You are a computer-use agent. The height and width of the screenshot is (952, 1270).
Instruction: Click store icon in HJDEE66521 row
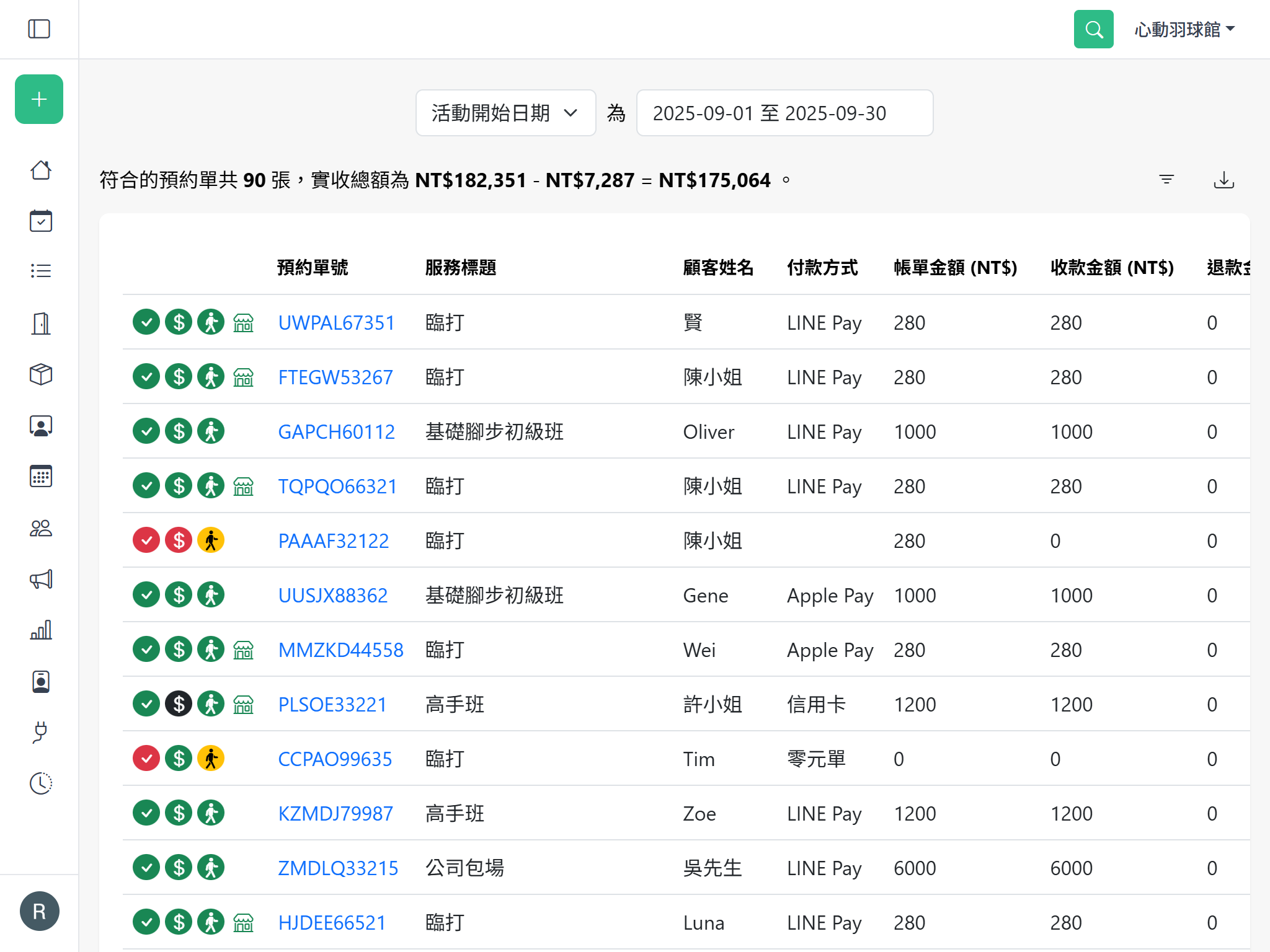pyautogui.click(x=243, y=923)
